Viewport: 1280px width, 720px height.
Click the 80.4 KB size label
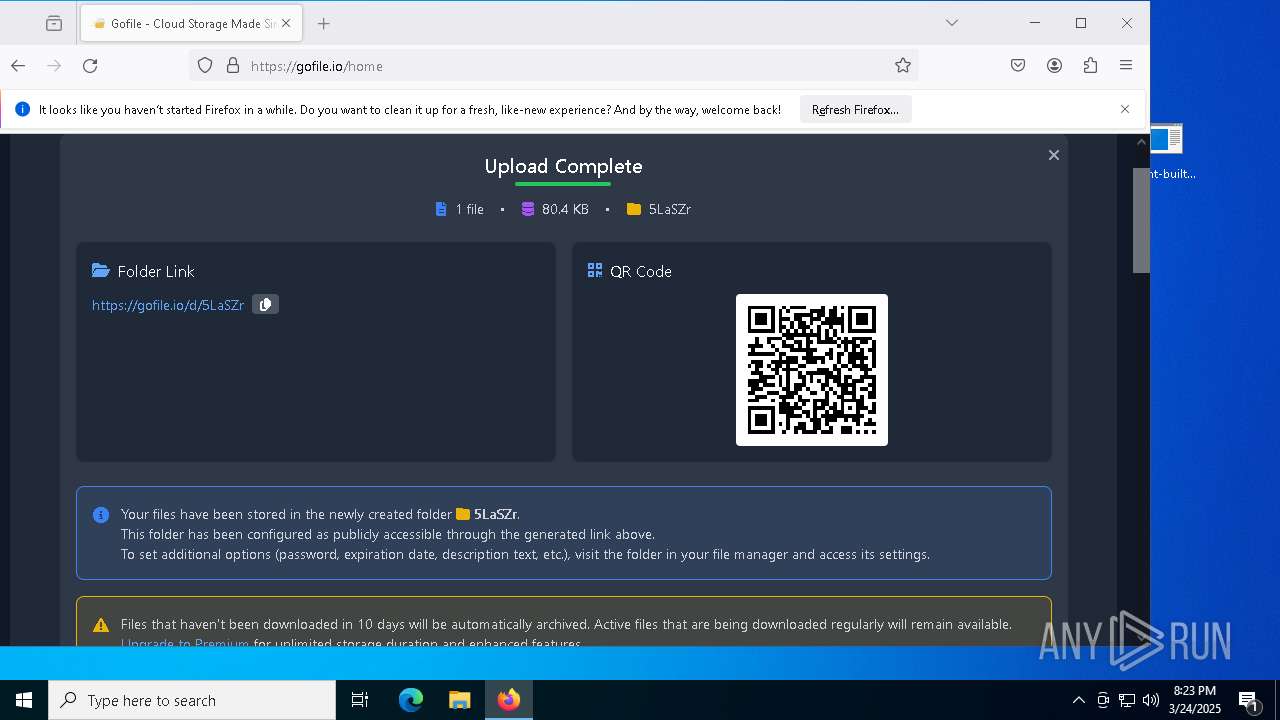coord(565,209)
